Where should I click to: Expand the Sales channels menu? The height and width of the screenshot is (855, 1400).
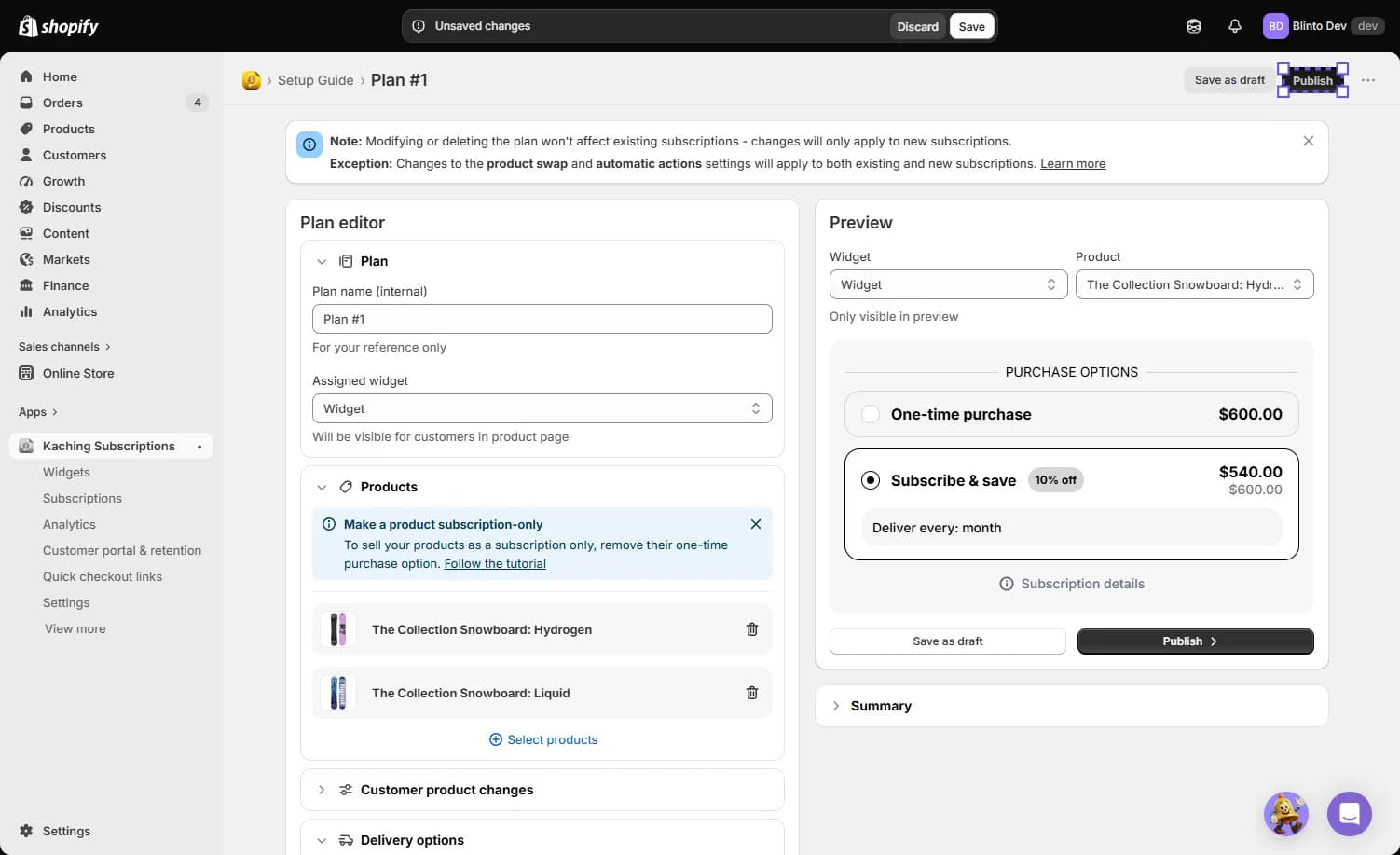coord(65,347)
